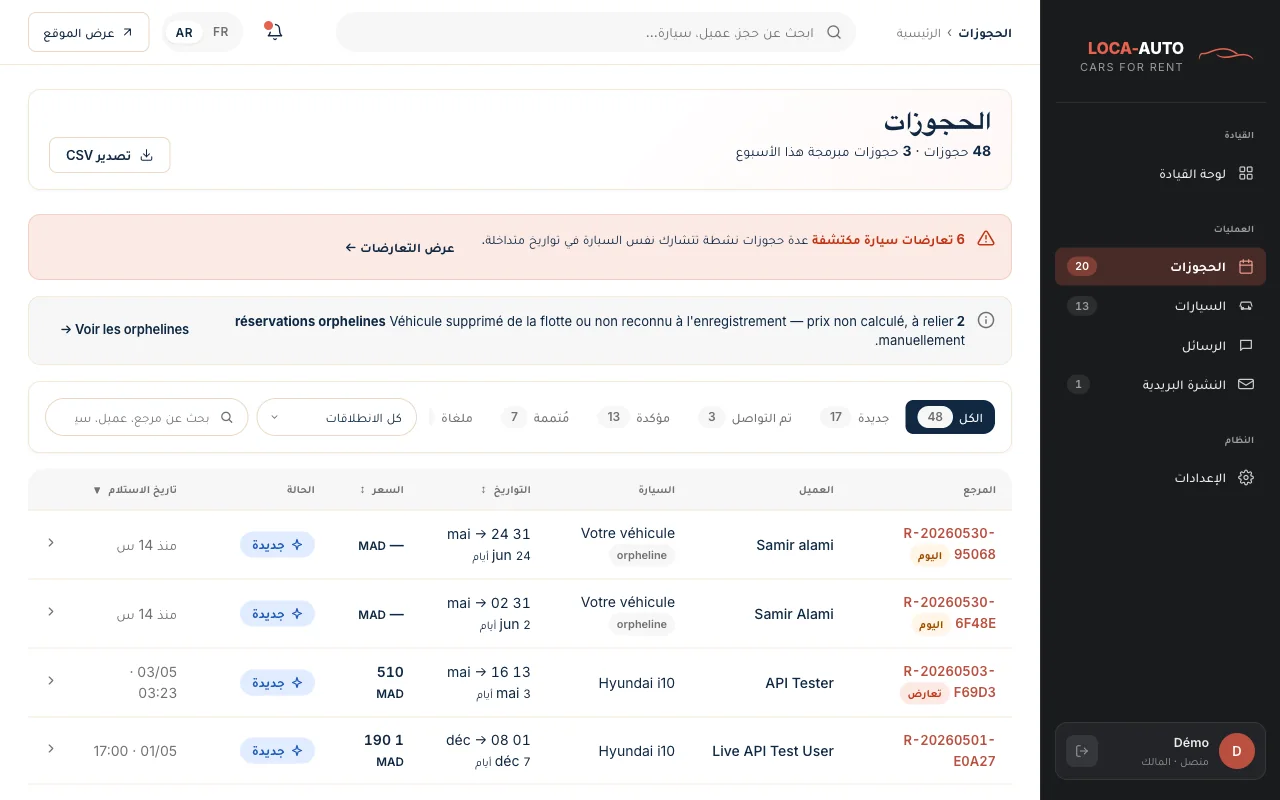Click price 510 MAD cell
Screen dimensions: 1280x800
point(390,682)
